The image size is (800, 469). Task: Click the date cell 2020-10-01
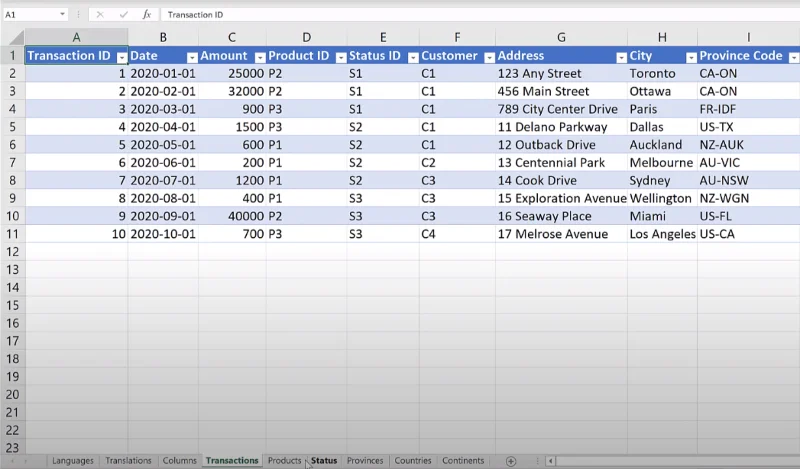click(x=163, y=234)
